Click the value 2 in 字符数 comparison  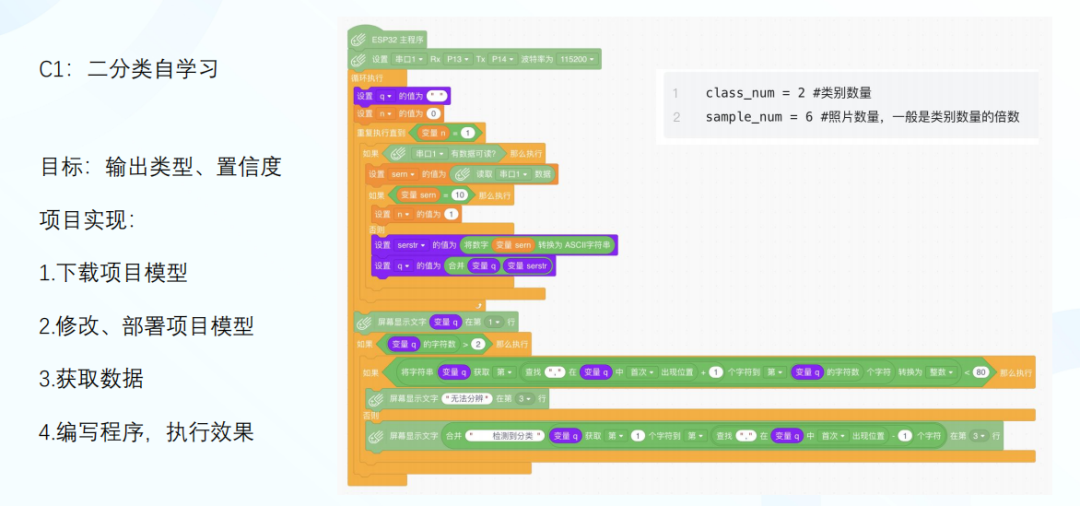click(x=479, y=343)
